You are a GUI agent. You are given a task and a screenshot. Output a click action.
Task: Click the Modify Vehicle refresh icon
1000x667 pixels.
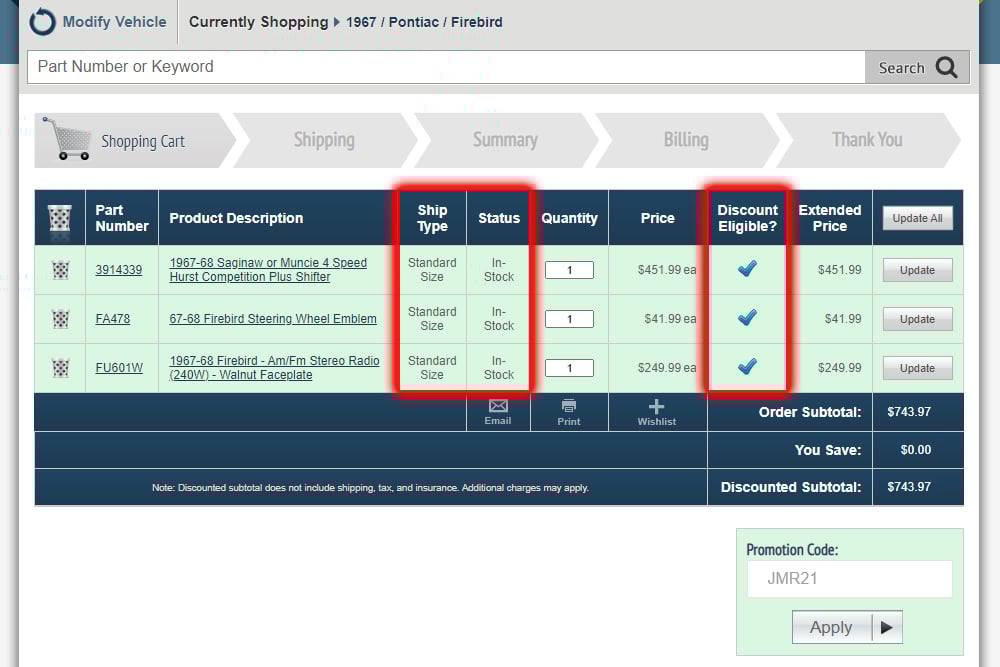click(42, 22)
